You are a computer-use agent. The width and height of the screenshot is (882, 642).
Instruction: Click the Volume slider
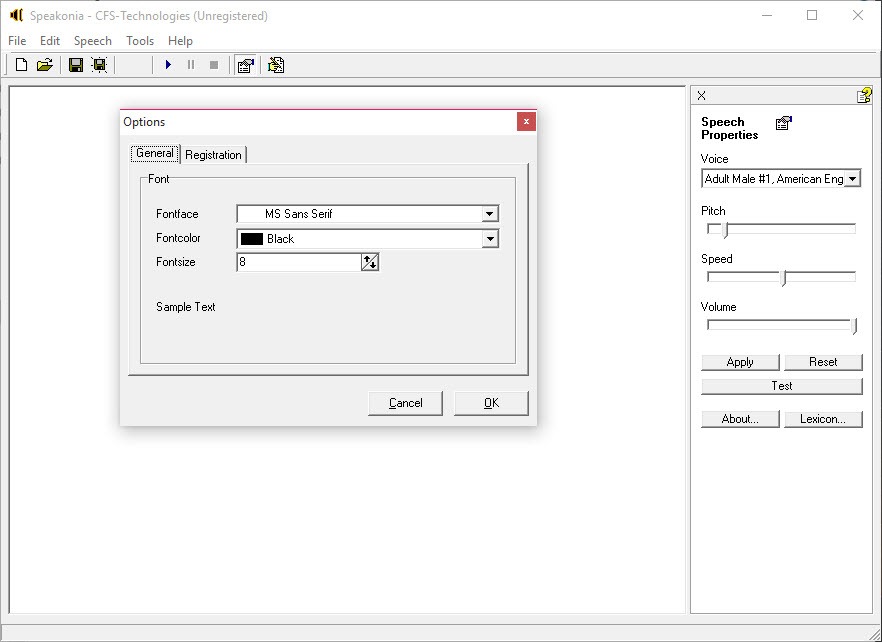(781, 325)
